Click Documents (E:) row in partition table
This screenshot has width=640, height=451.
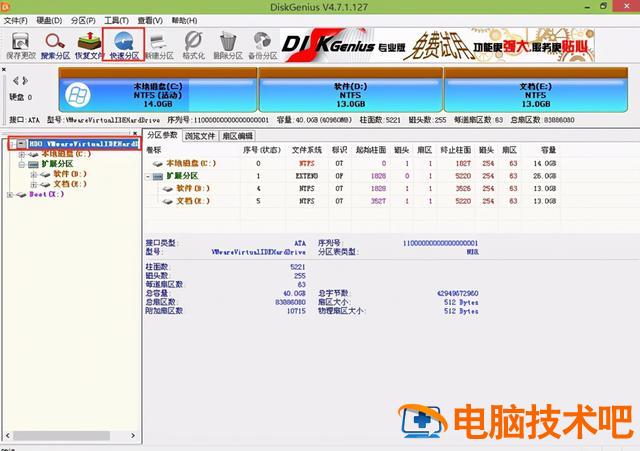coord(353,201)
